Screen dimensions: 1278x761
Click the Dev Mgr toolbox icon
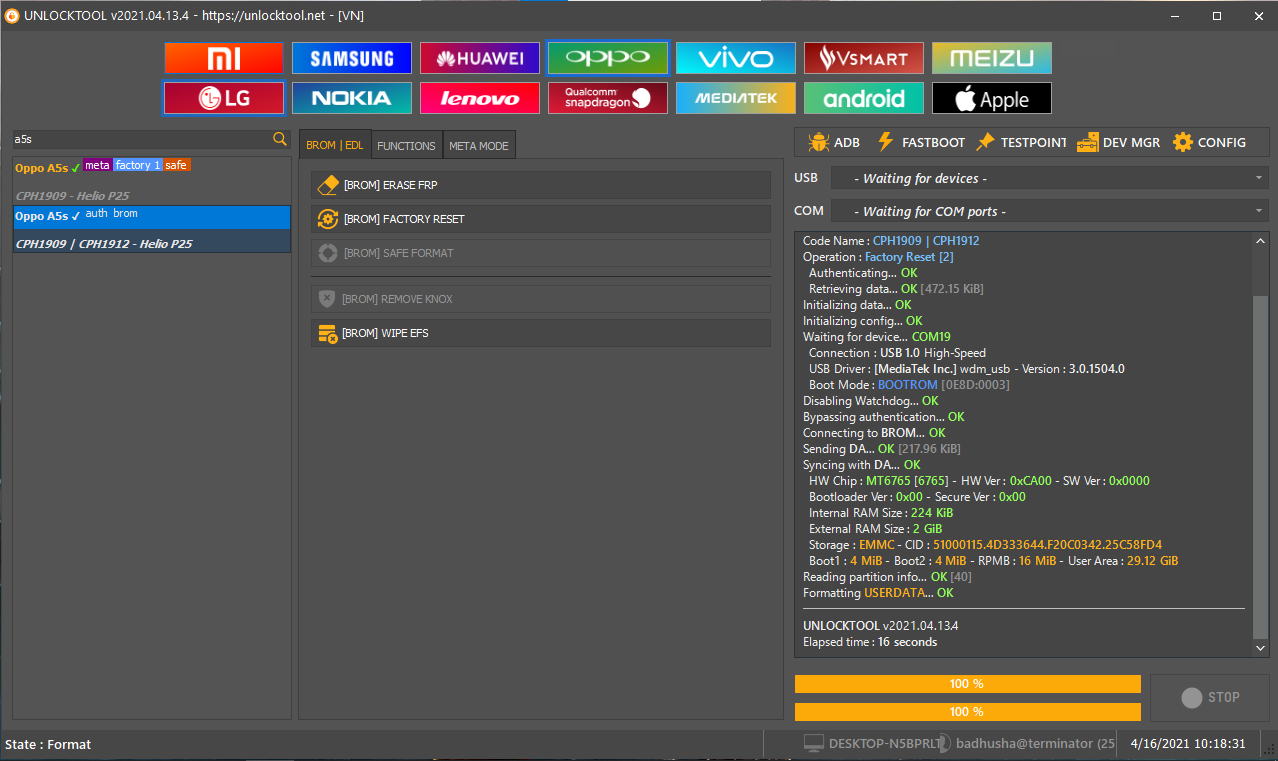click(x=1087, y=142)
